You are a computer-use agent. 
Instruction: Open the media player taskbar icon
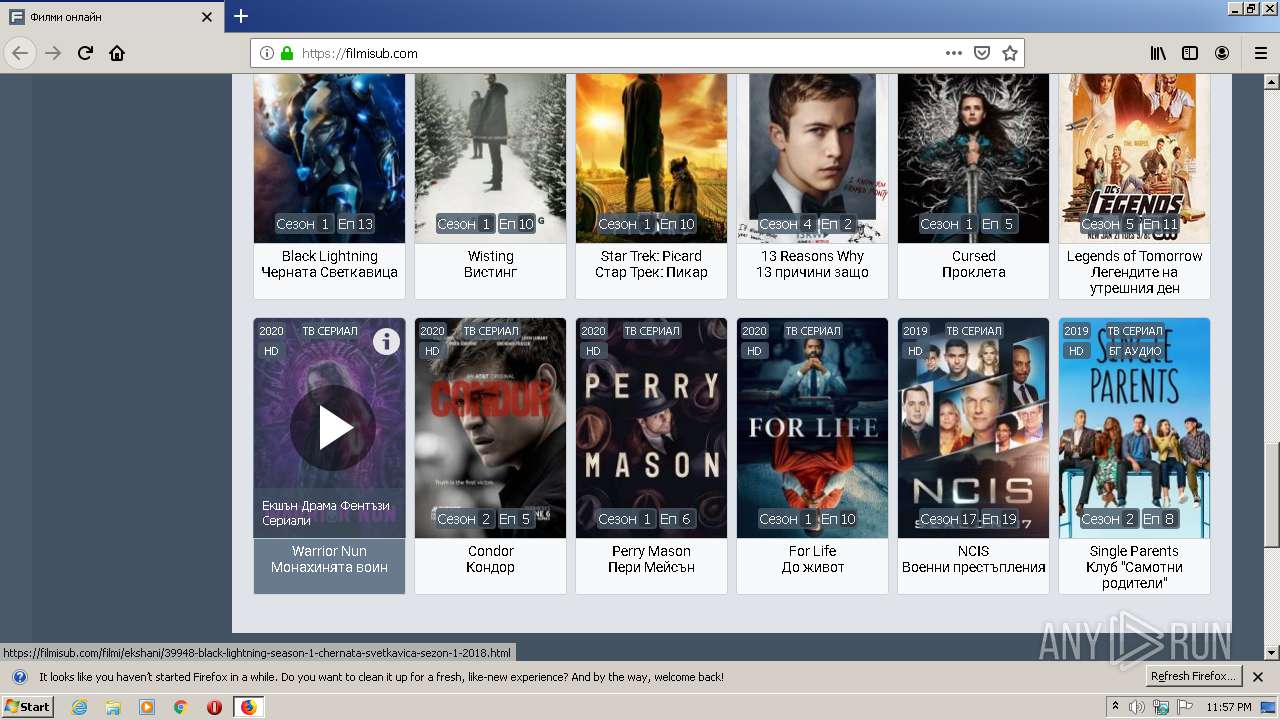pos(147,707)
